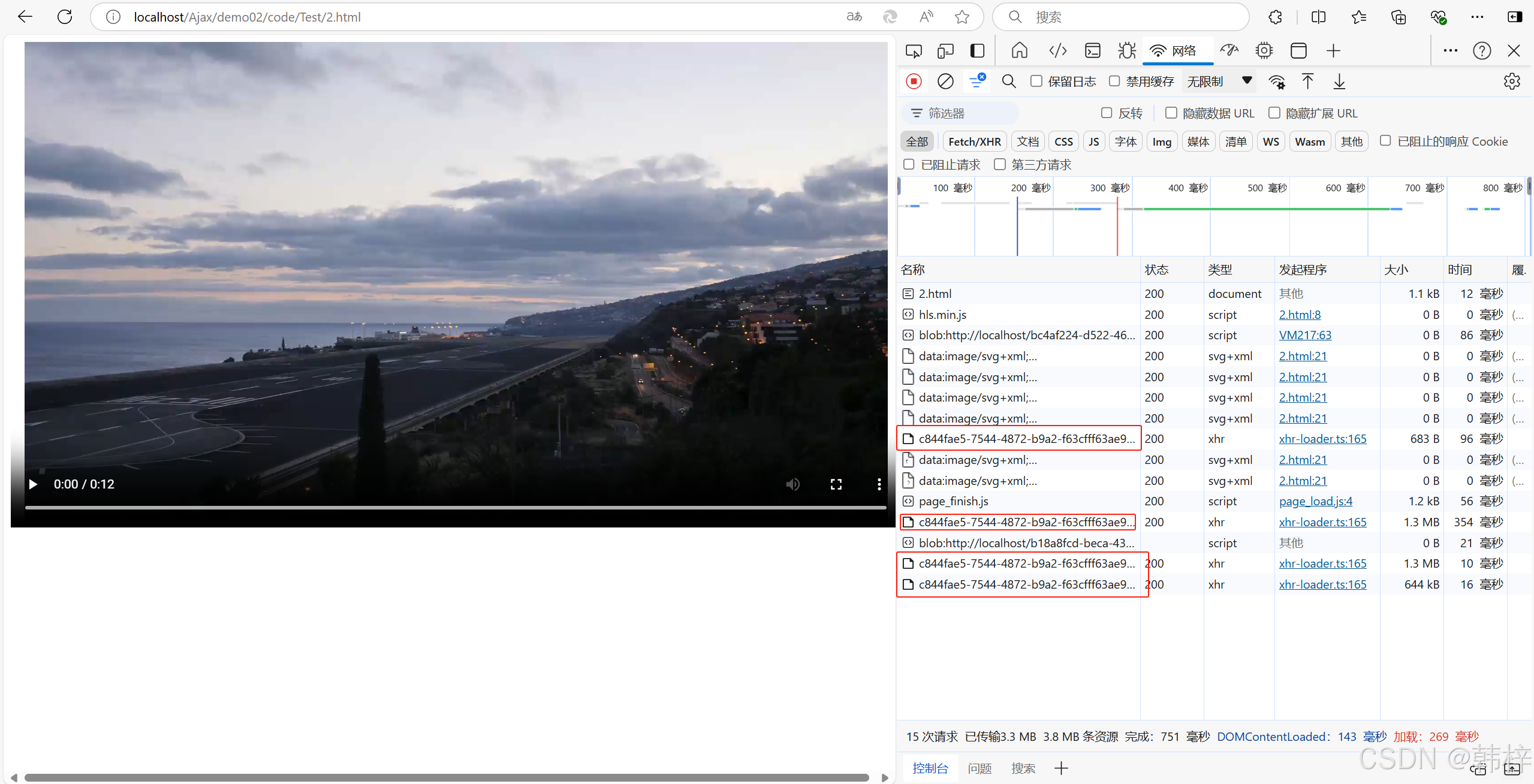Click the 筛选器 filter input
Viewport: 1534px width, 784px height.
pyautogui.click(x=960, y=113)
